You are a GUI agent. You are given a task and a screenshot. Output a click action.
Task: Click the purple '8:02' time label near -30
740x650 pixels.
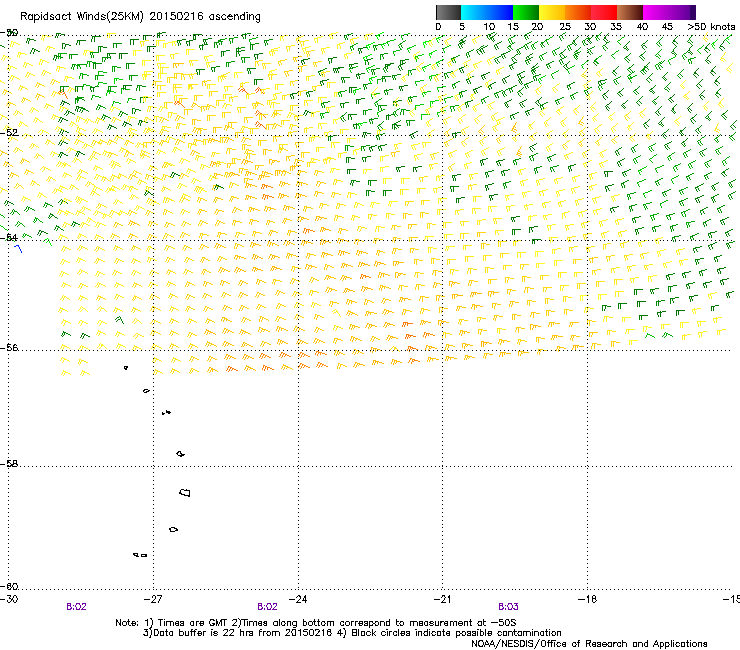point(76,607)
